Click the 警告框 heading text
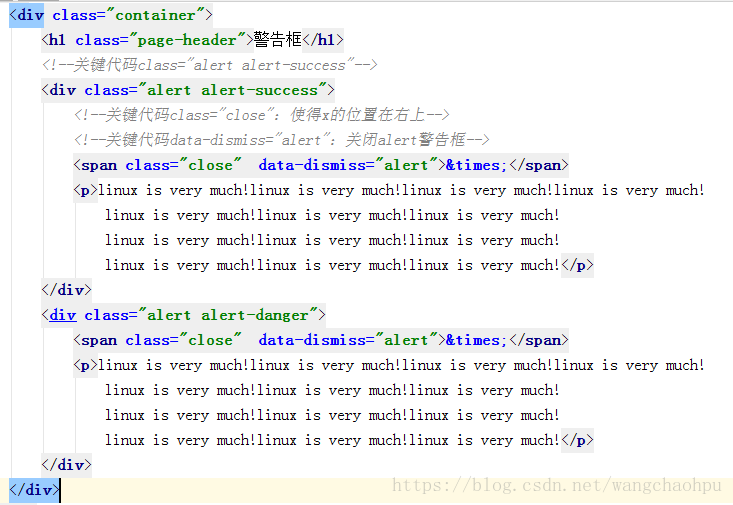The image size is (733, 505). (x=278, y=40)
